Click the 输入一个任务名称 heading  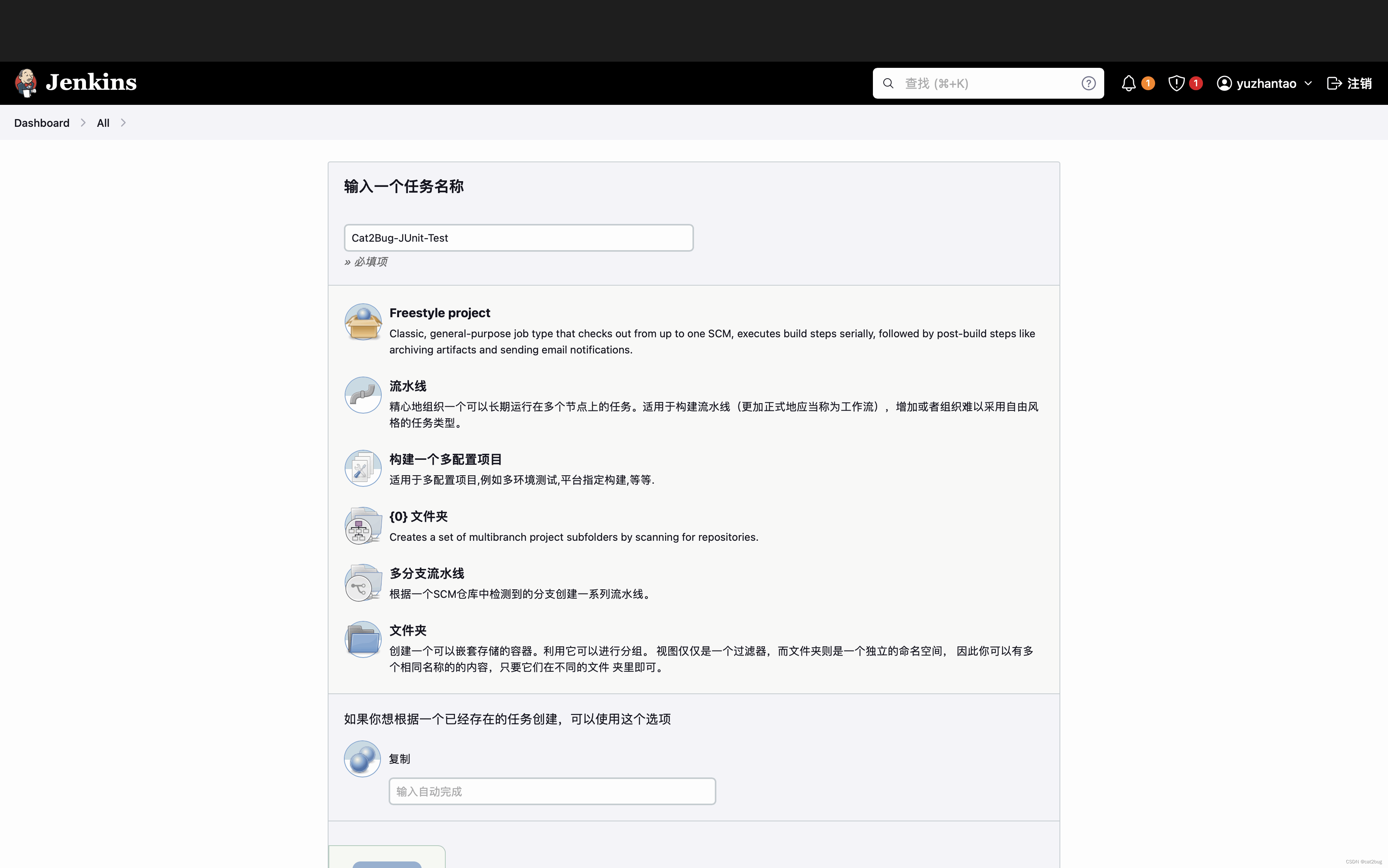pyautogui.click(x=403, y=187)
